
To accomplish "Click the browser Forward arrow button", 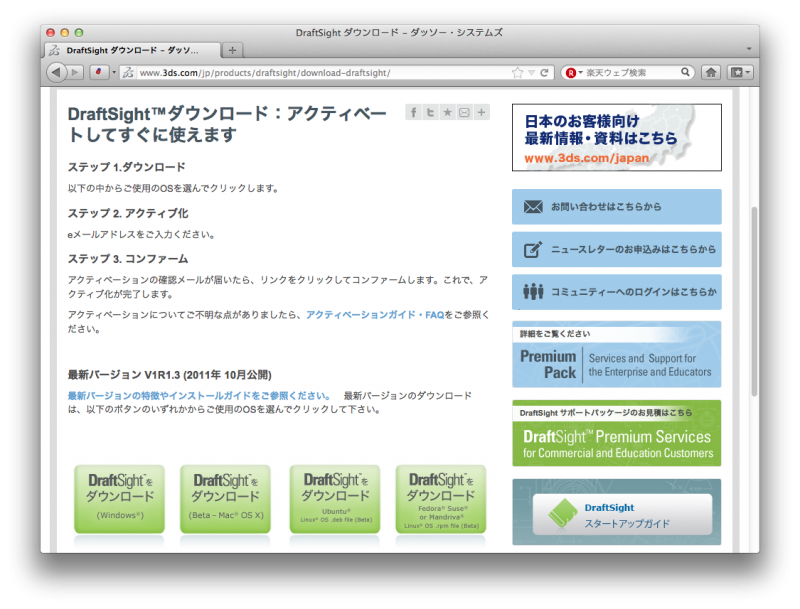I will [75, 72].
